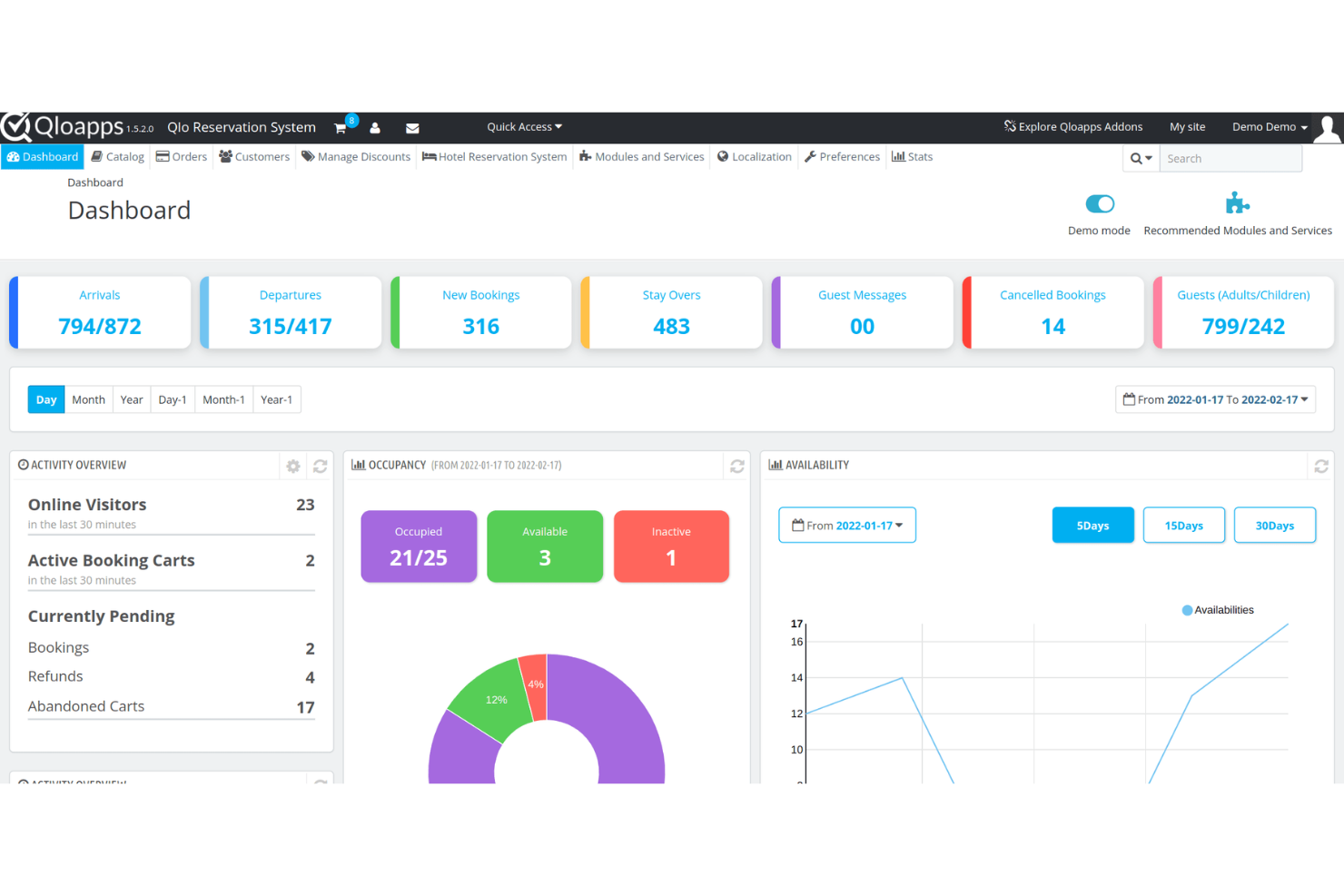This screenshot has height=896, width=1344.
Task: Open the Departures stat card
Action: (x=291, y=312)
